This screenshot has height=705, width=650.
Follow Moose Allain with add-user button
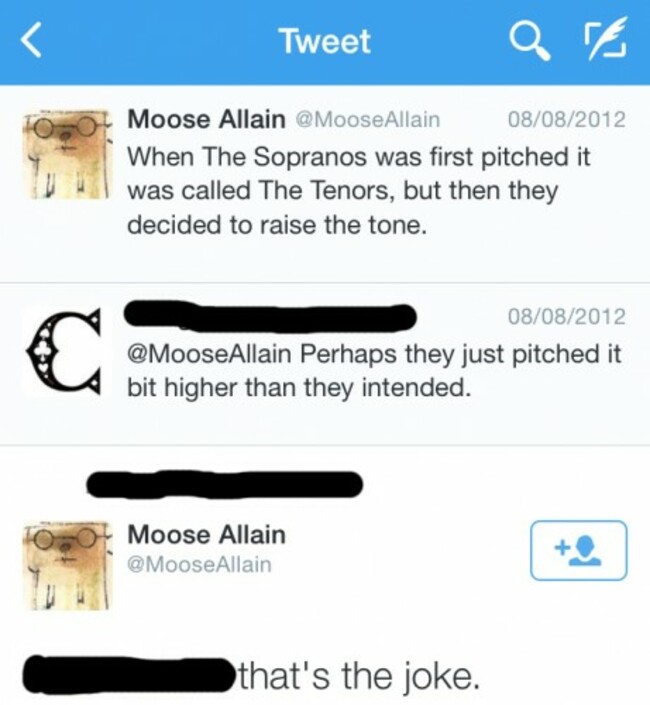(579, 550)
